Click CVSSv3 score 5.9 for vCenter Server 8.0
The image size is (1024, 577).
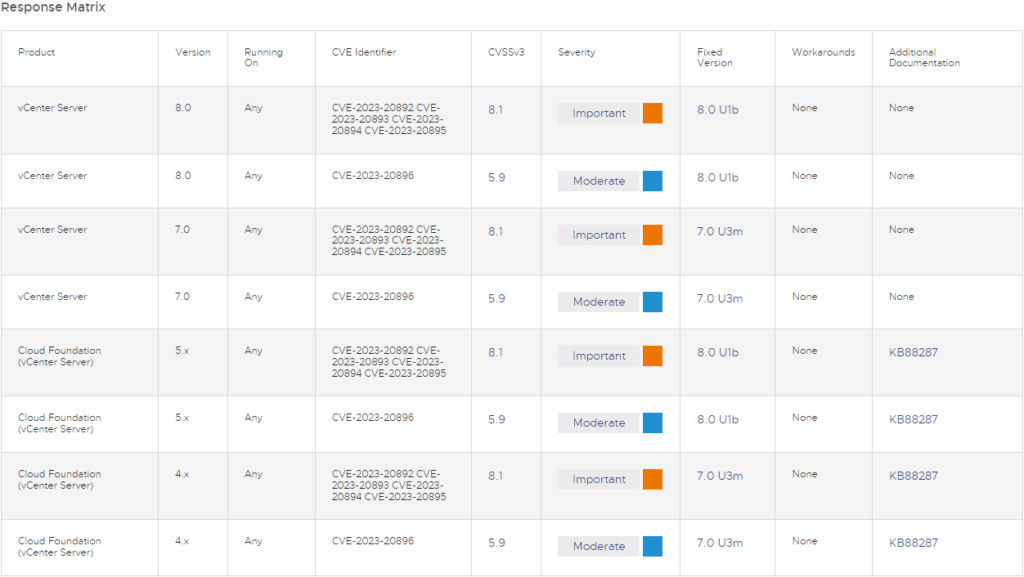coord(496,178)
